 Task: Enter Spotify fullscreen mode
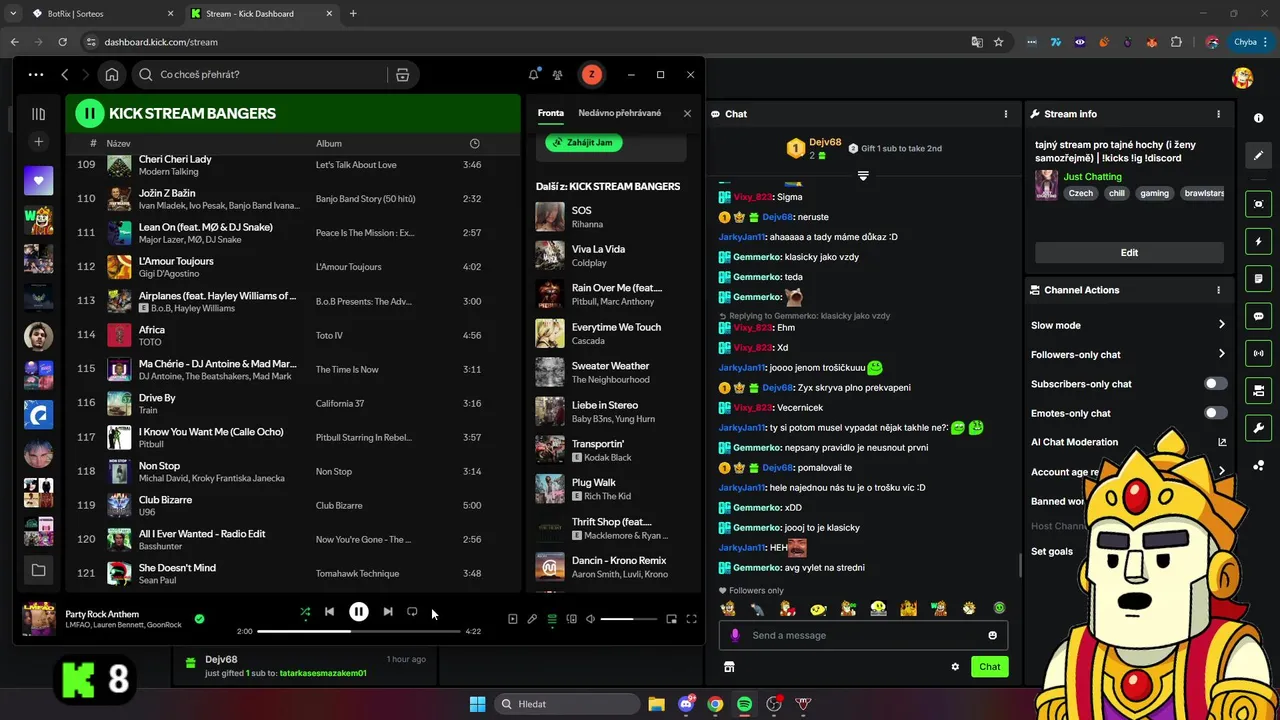click(x=691, y=619)
